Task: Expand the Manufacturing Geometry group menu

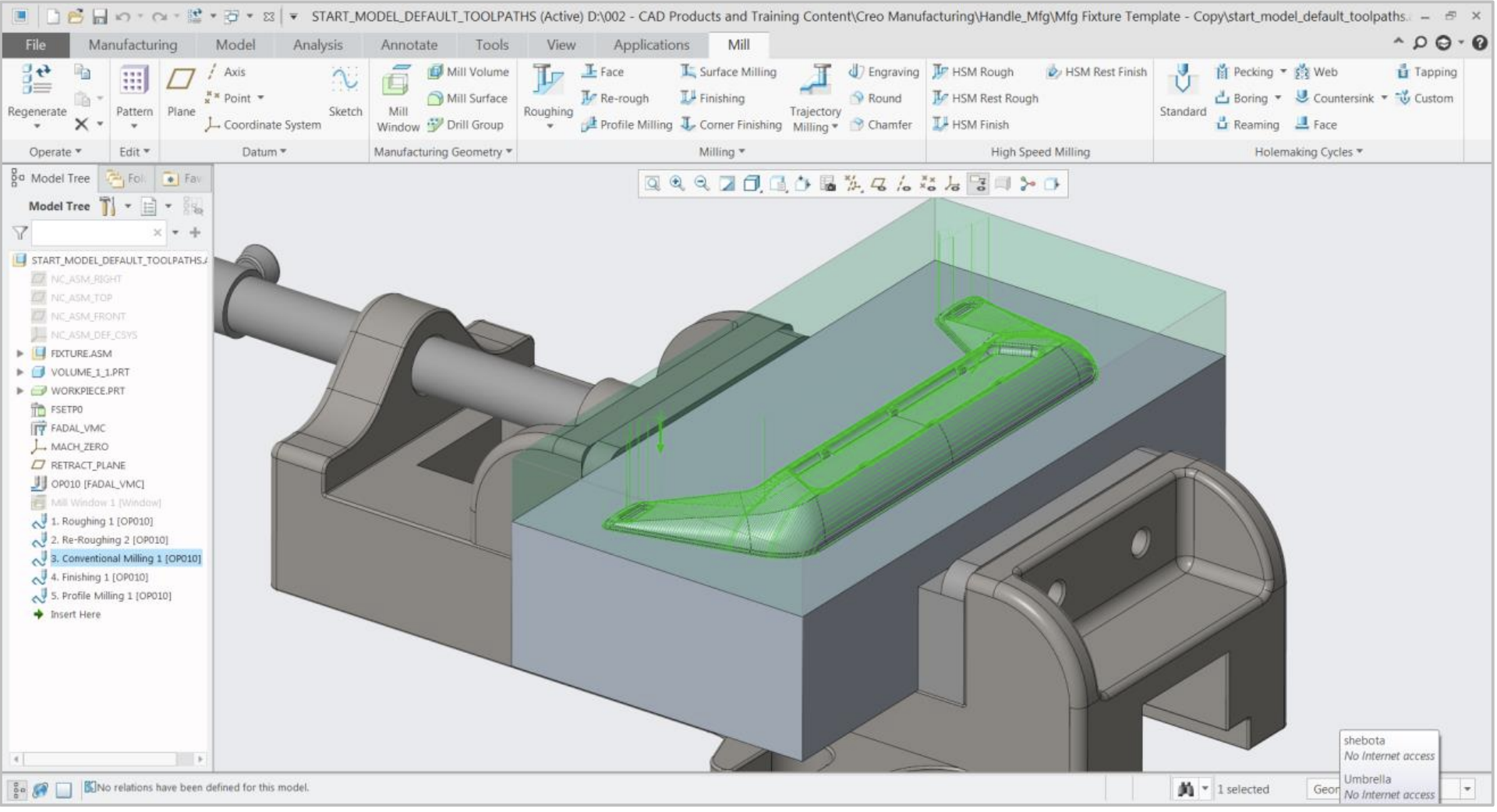Action: 443,152
